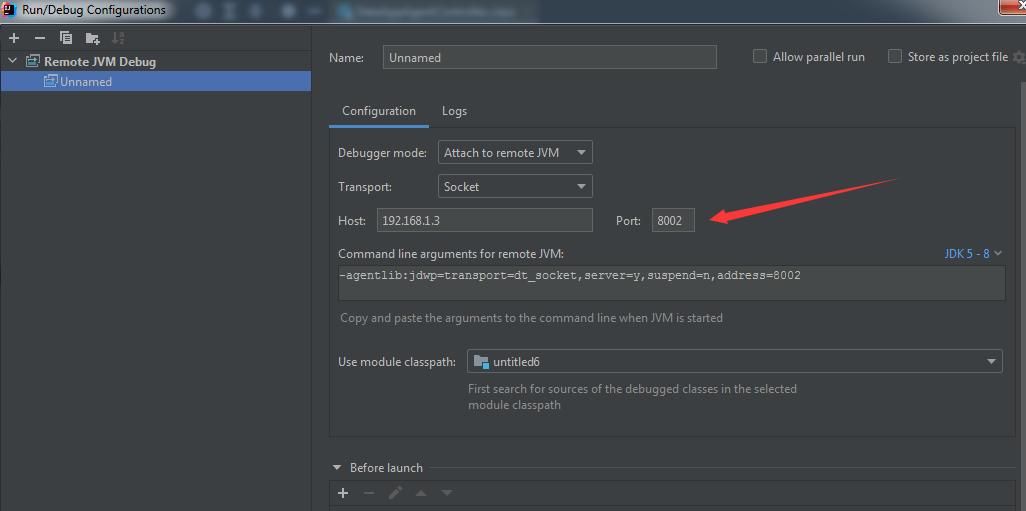1026x511 pixels.
Task: Select the Configuration tab
Action: pyautogui.click(x=379, y=111)
